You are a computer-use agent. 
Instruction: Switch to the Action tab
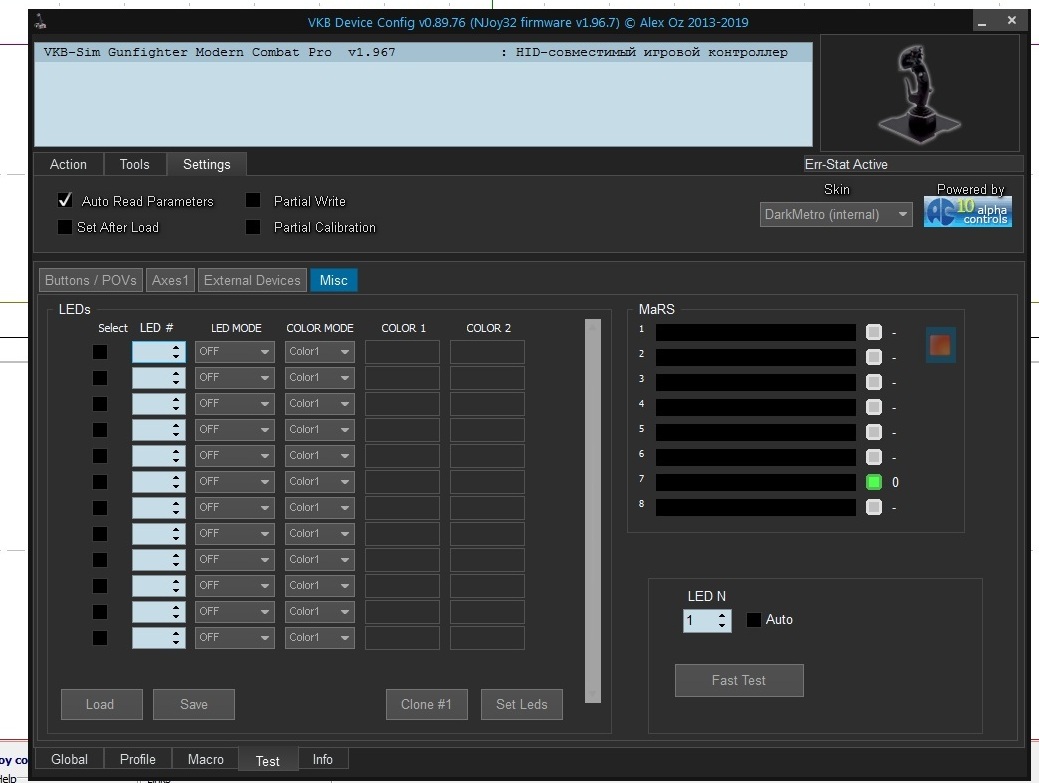pyautogui.click(x=68, y=164)
